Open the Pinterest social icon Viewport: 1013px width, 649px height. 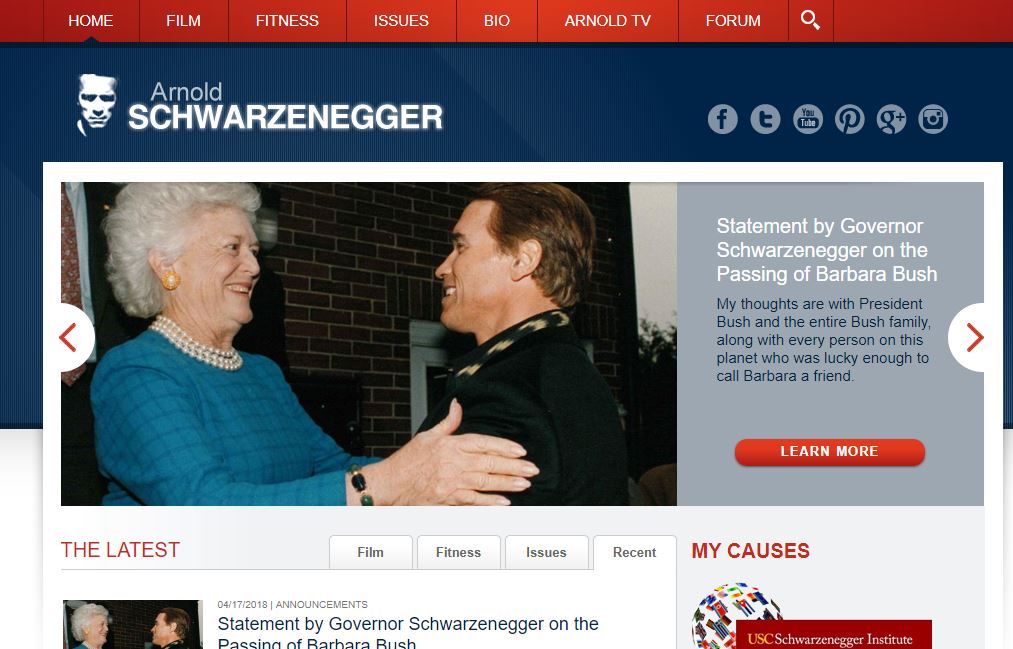[x=850, y=119]
